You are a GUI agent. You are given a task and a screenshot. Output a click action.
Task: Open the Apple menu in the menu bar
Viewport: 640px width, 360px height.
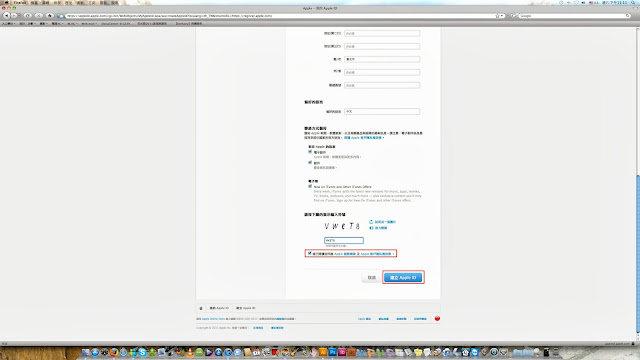coord(6,2)
